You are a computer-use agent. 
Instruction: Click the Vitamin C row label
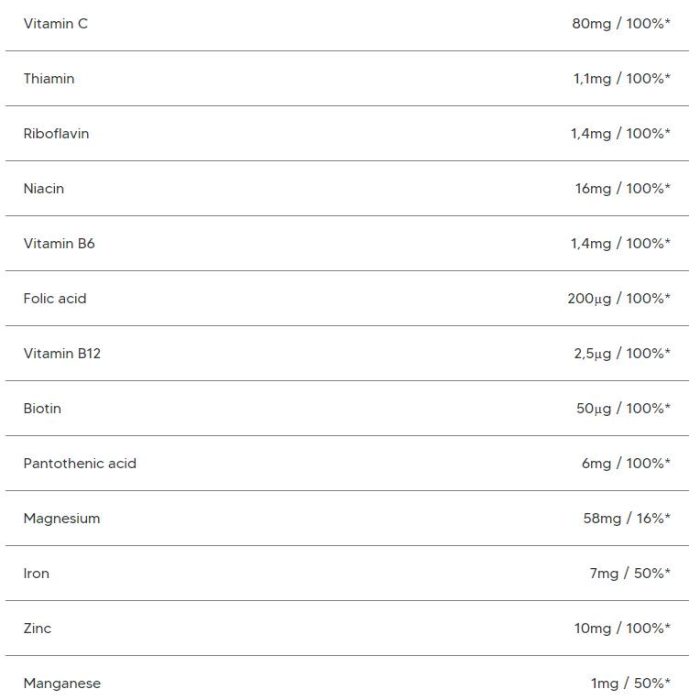[x=55, y=23]
